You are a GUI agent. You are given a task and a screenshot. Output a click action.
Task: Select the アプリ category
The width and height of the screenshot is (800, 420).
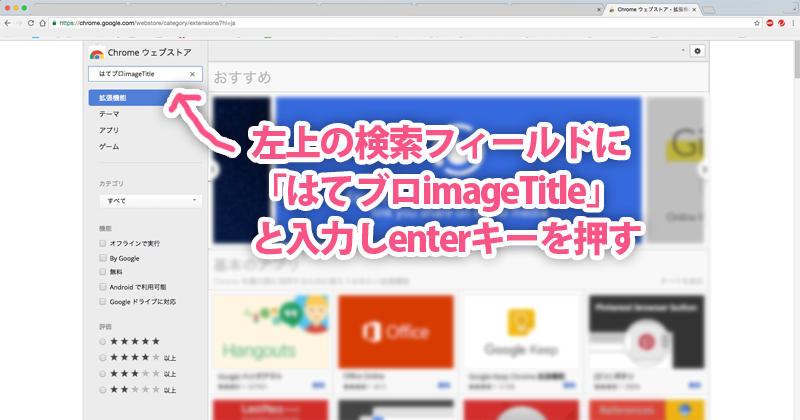pyautogui.click(x=109, y=130)
